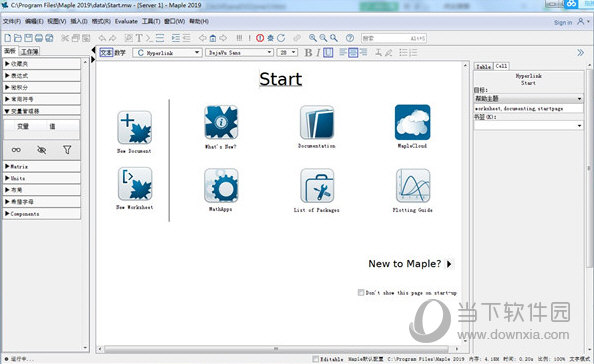594x364 pixels.
Task: Expand Matrix palette
Action: coord(42,166)
